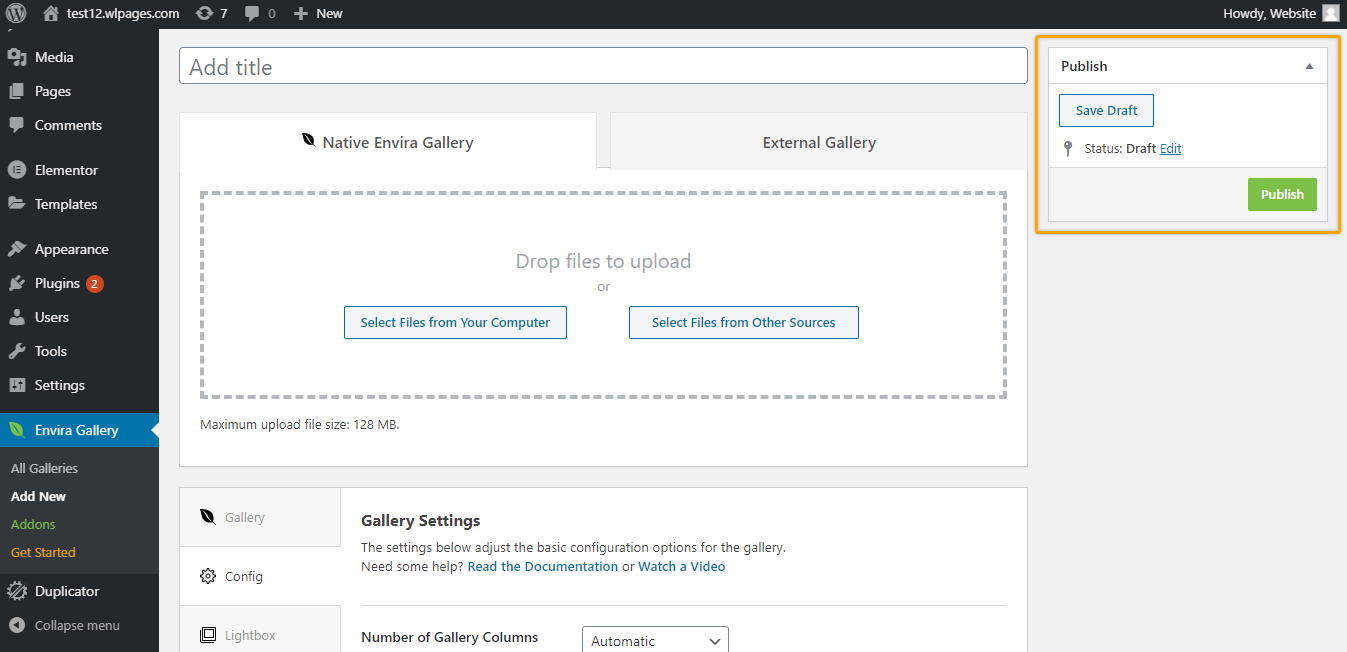Click Select Files from Other Sources

tap(744, 322)
